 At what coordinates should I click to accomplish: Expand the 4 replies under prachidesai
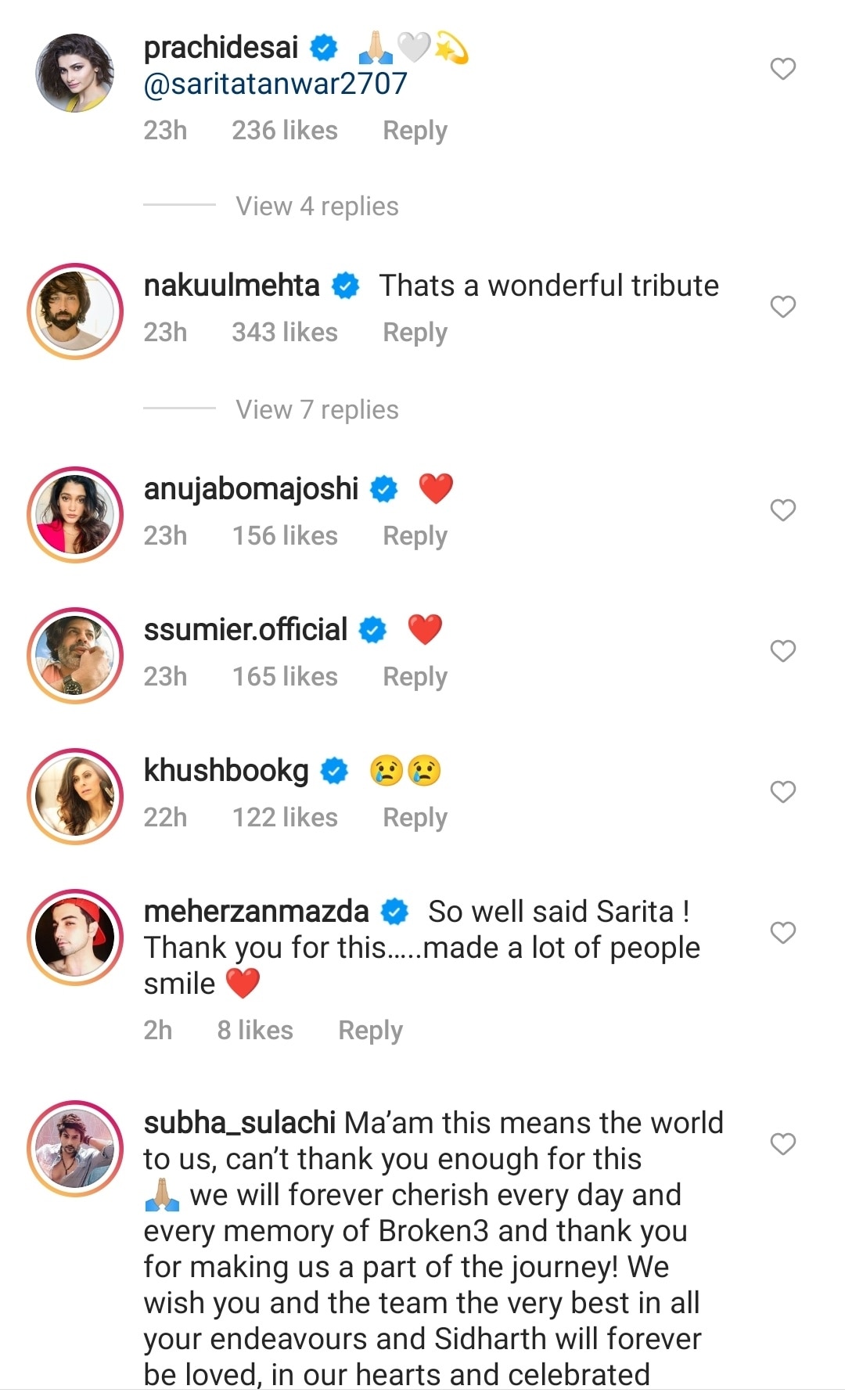tap(317, 207)
